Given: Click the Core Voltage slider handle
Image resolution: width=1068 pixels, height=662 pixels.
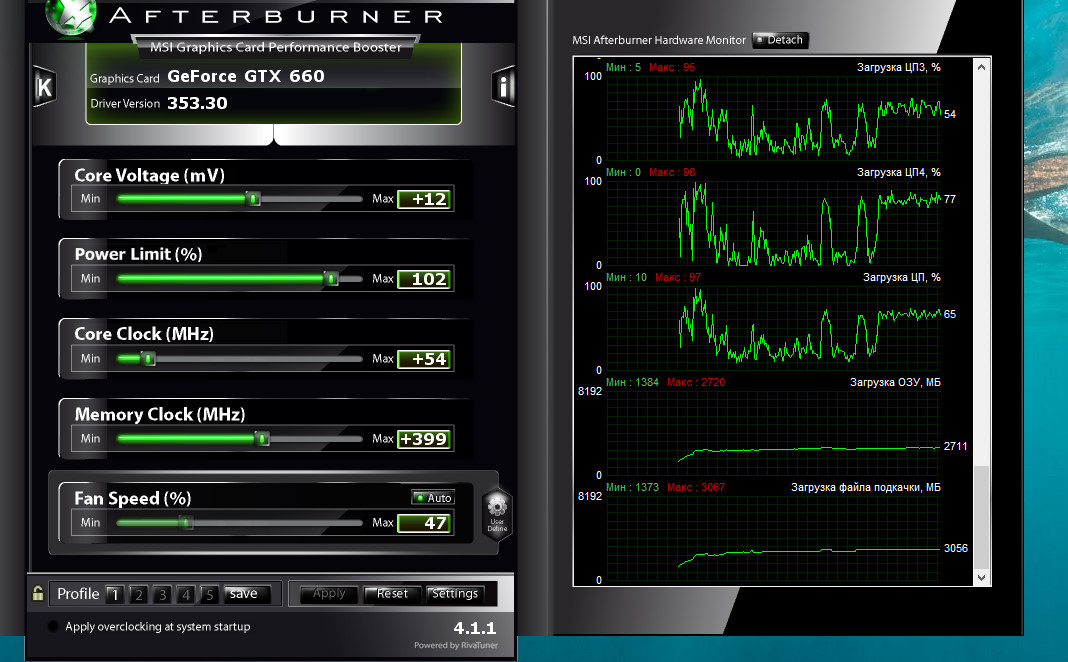Looking at the screenshot, I should (253, 199).
